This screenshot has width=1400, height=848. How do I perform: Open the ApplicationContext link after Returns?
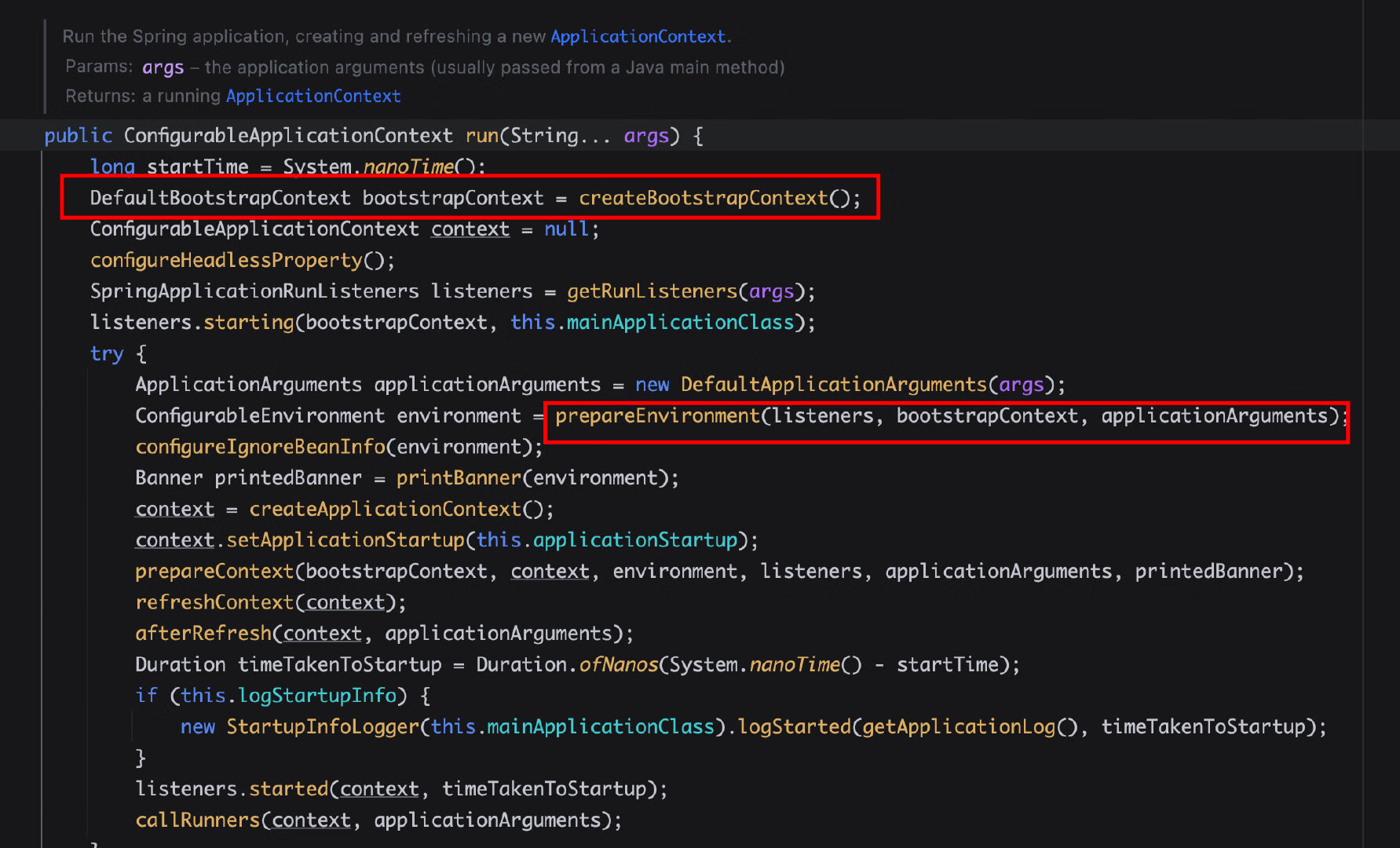pos(313,96)
